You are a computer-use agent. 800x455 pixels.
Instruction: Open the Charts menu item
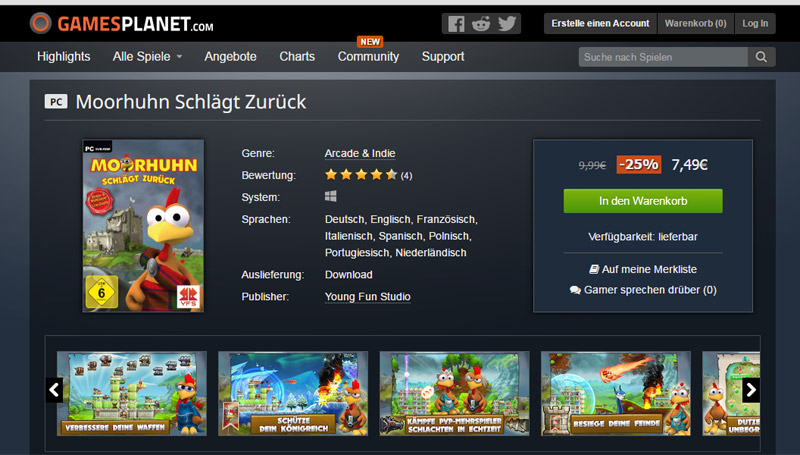[297, 57]
